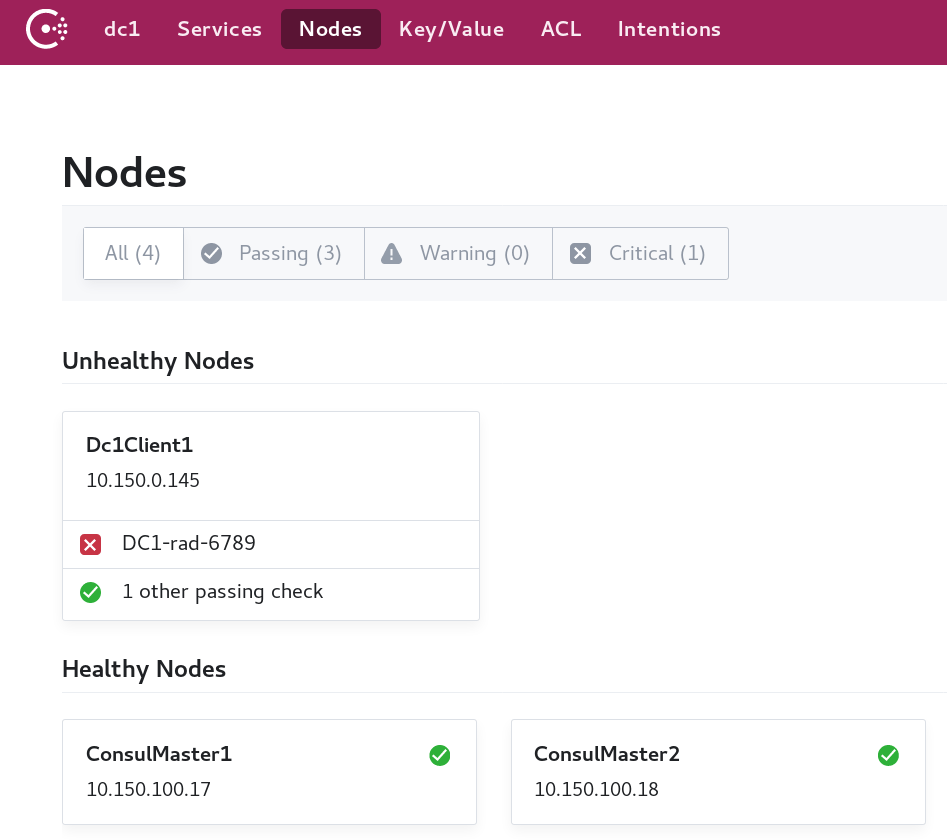The width and height of the screenshot is (947, 840).
Task: Click the green passing check icon on Dc1Client1
Action: (x=90, y=592)
